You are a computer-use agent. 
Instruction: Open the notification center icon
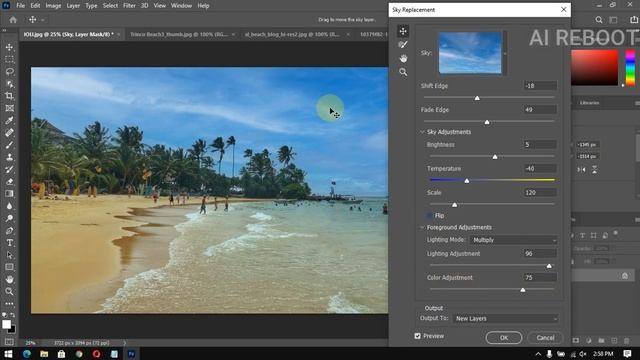click(x=627, y=353)
